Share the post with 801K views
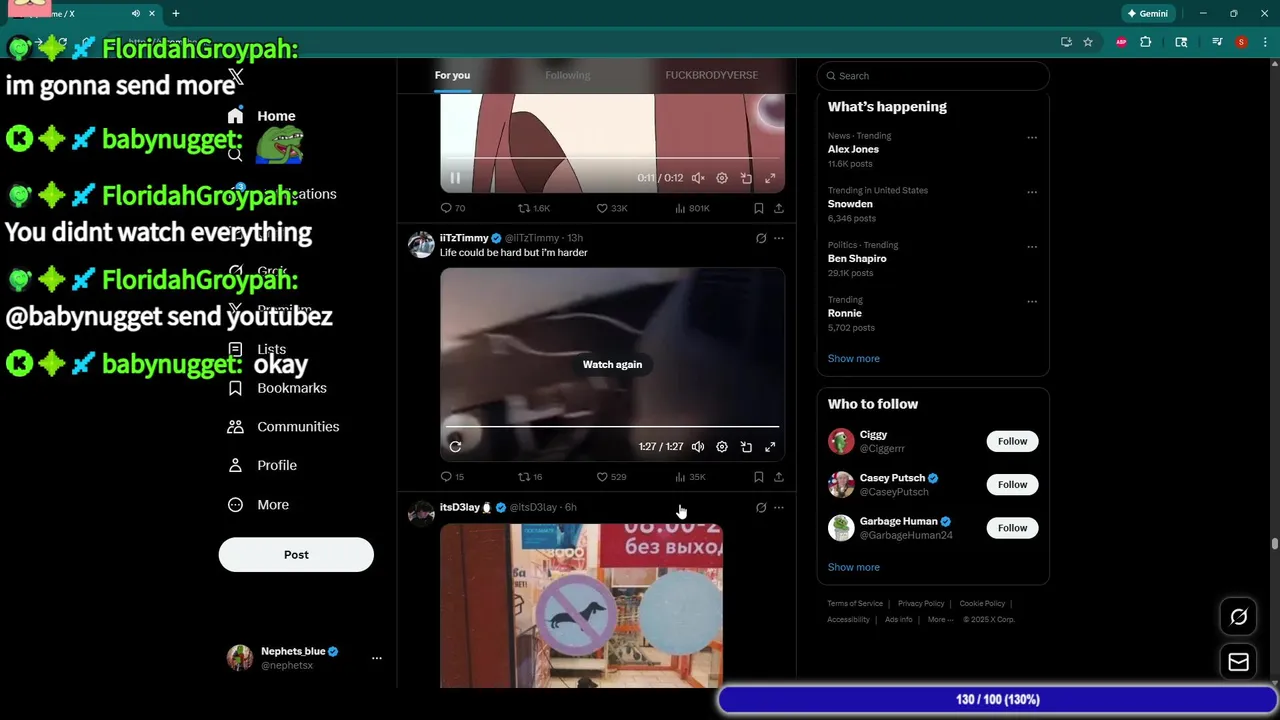 pos(779,208)
